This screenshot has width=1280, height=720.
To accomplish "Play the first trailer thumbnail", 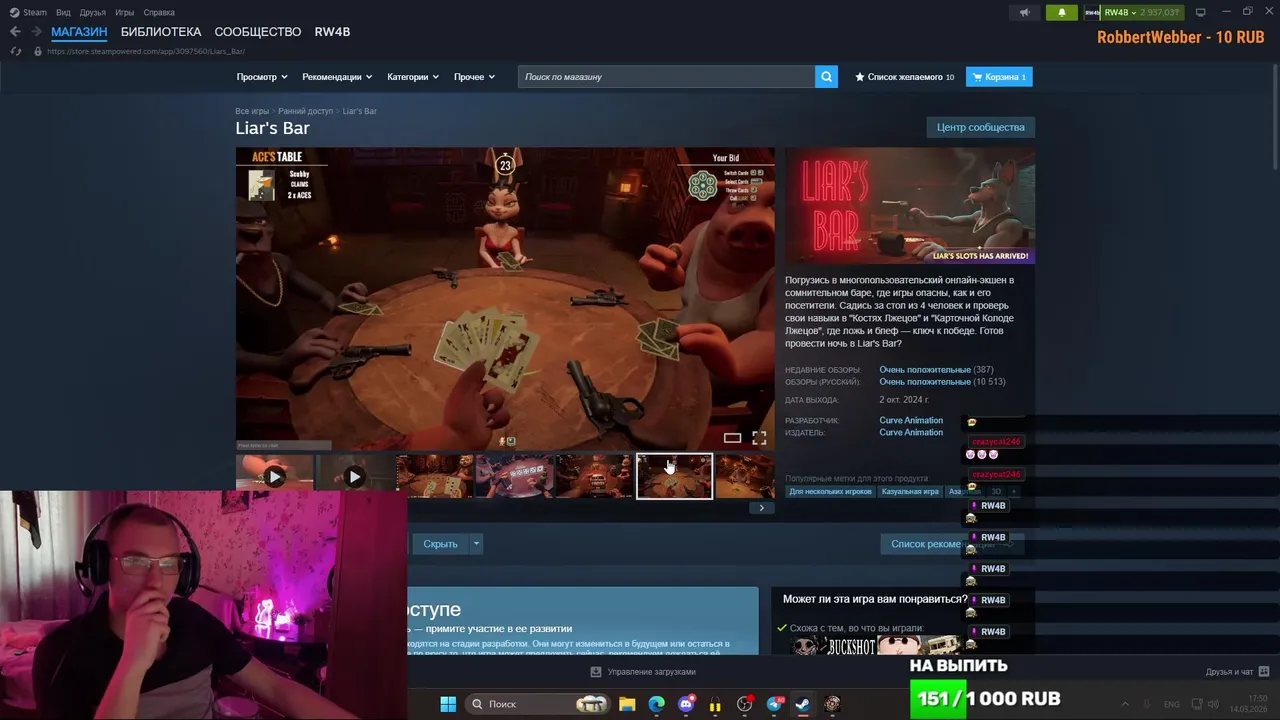I will [x=274, y=477].
